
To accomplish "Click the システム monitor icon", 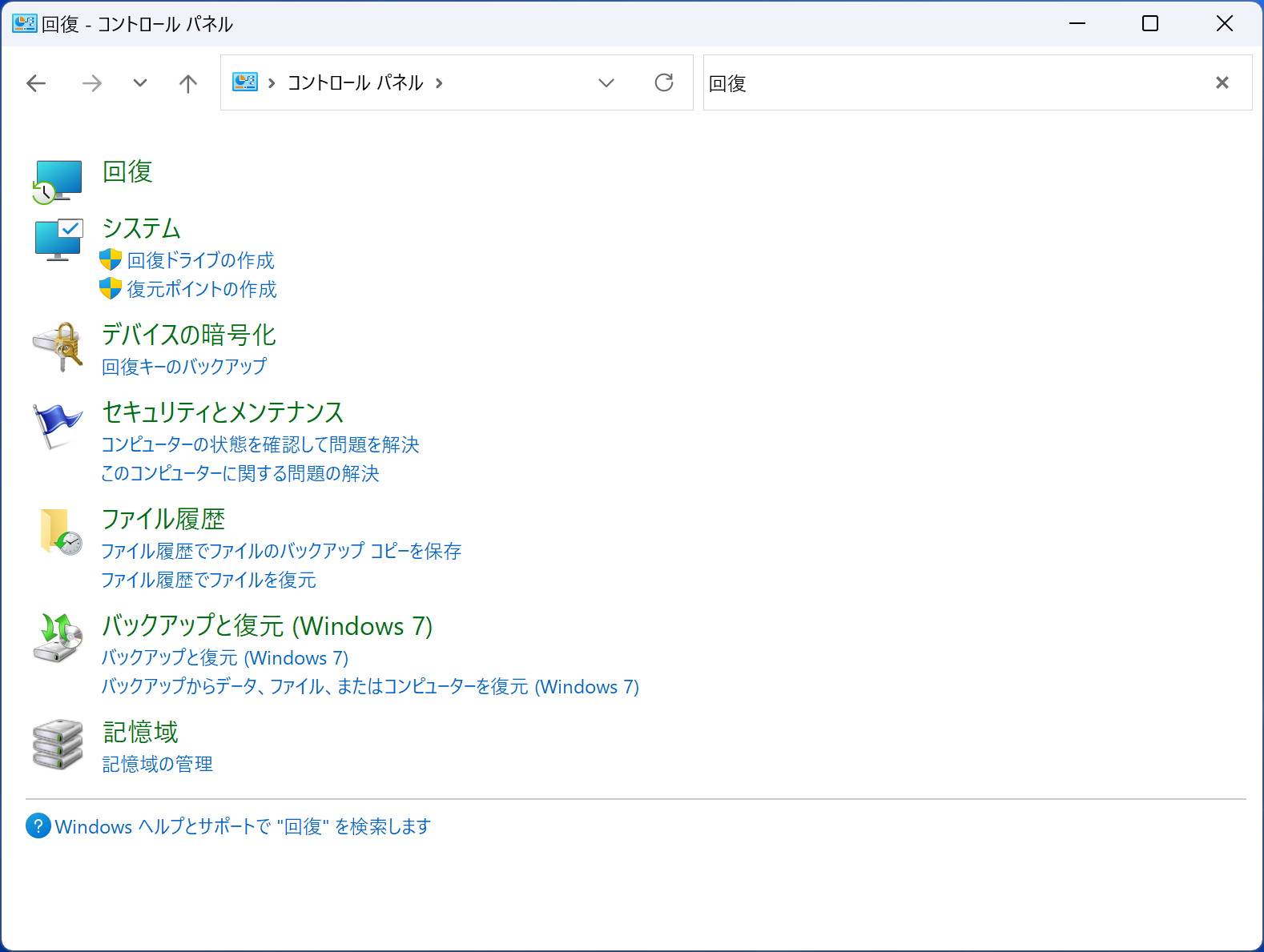I will click(x=58, y=239).
